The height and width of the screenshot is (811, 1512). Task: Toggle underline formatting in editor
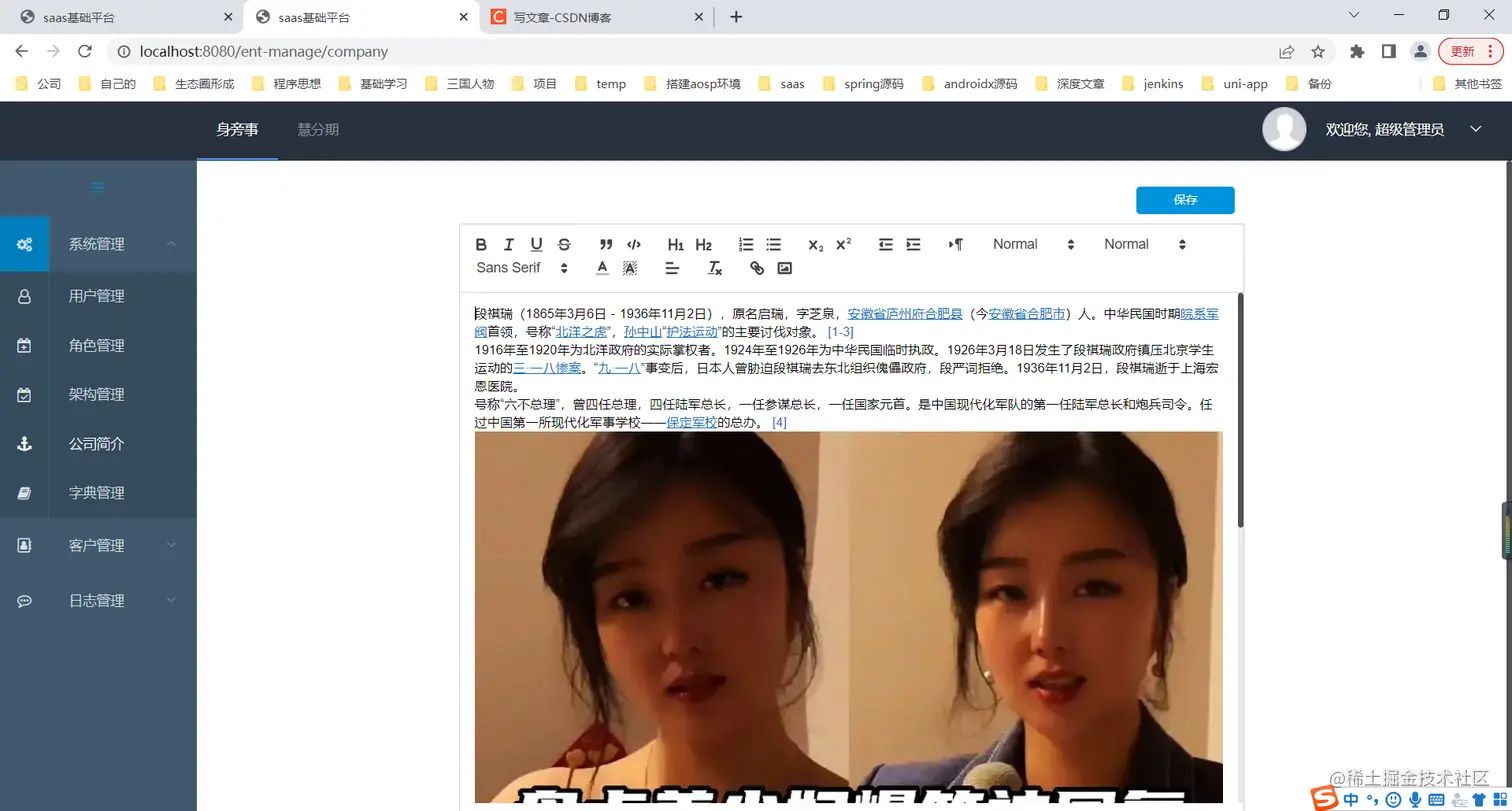pyautogui.click(x=536, y=245)
